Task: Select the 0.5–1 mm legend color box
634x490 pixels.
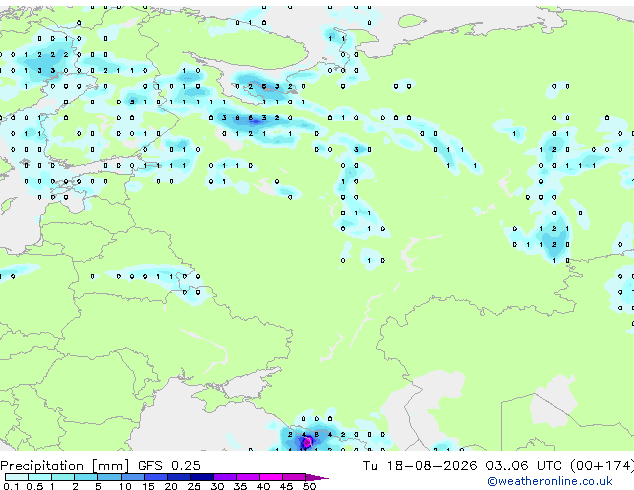Action: (x=40, y=477)
